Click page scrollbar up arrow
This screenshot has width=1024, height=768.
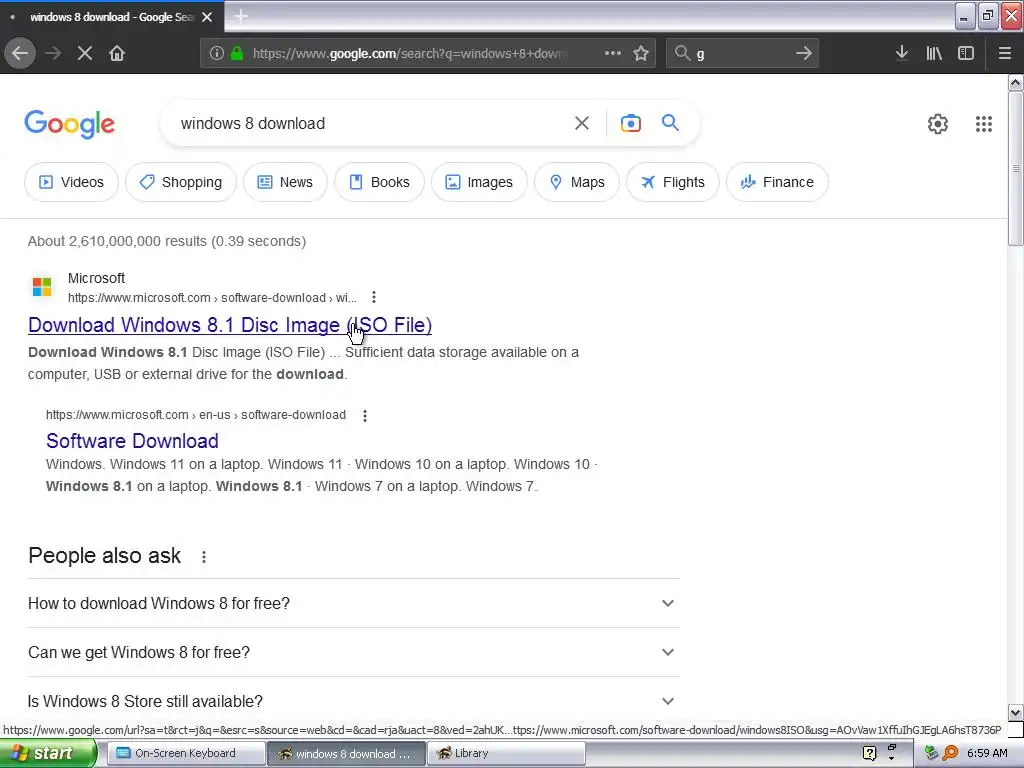(1015, 82)
